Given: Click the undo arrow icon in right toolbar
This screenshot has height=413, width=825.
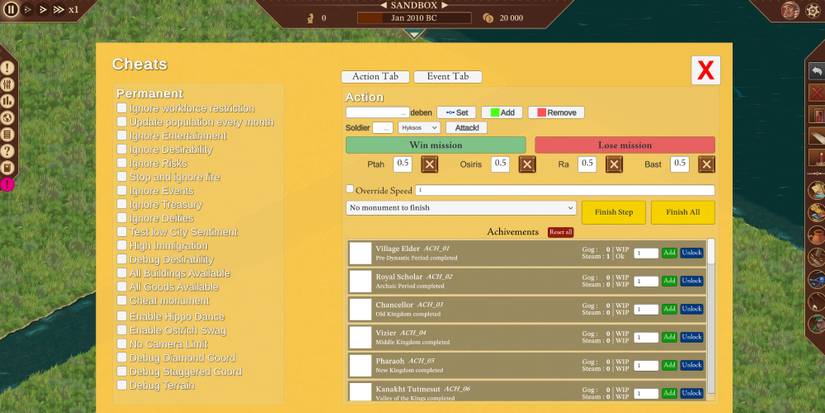Looking at the screenshot, I should (817, 71).
